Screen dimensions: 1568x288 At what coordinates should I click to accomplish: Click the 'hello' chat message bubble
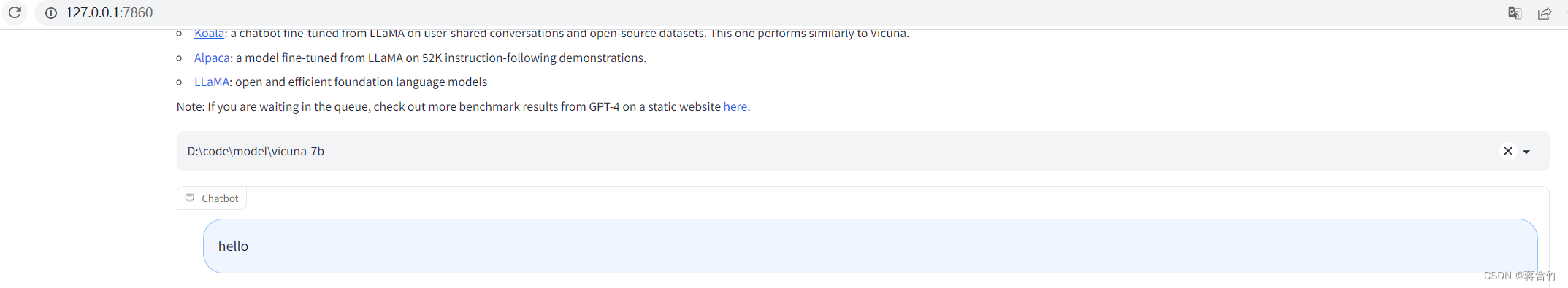(871, 246)
